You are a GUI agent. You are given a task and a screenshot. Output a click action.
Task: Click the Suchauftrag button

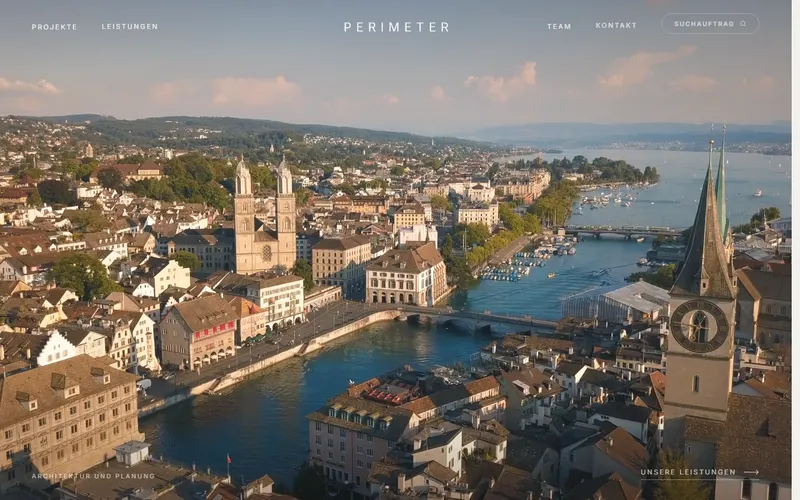[x=710, y=23]
